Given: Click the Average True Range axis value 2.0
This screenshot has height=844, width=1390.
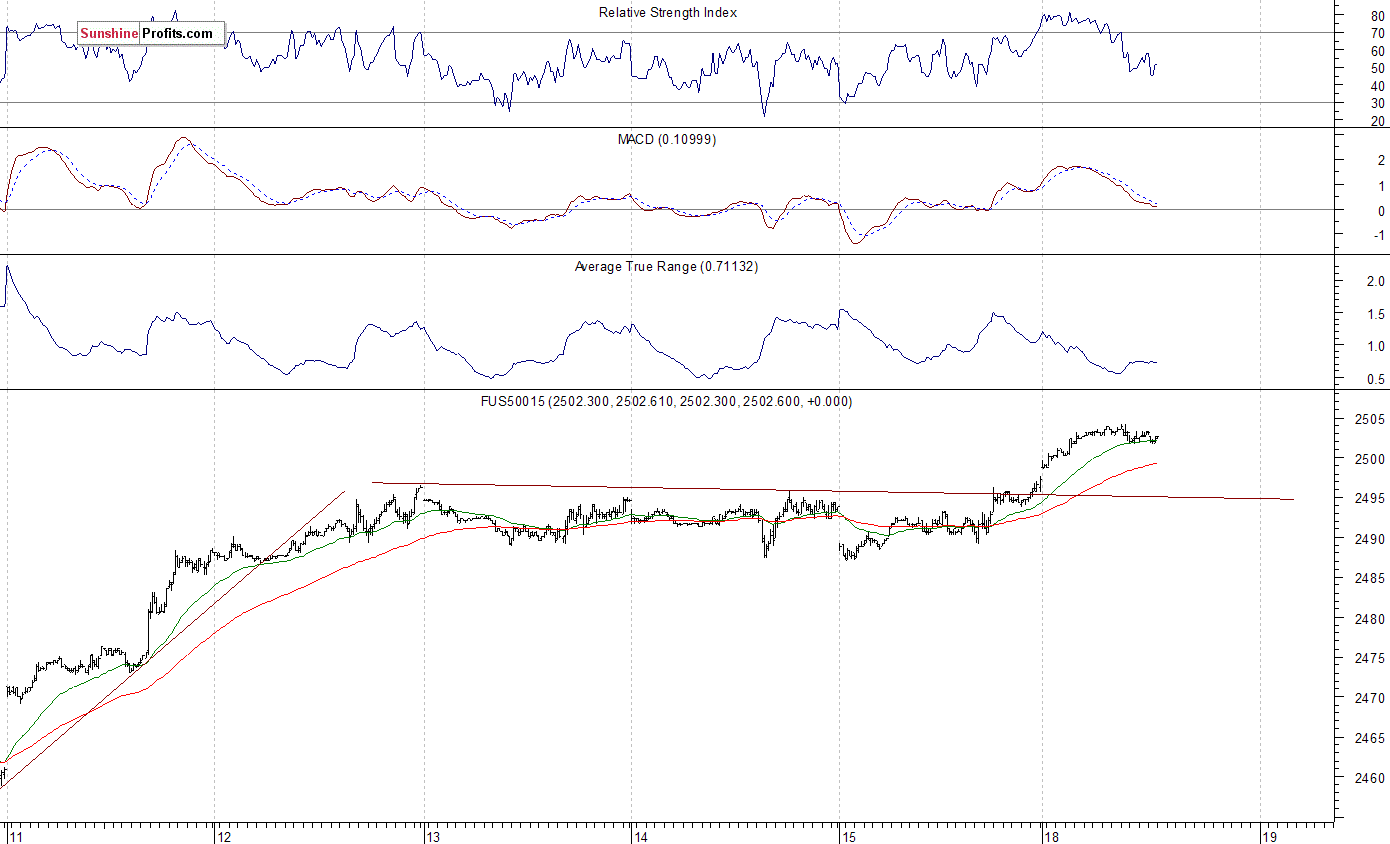Looking at the screenshot, I should 1375,283.
